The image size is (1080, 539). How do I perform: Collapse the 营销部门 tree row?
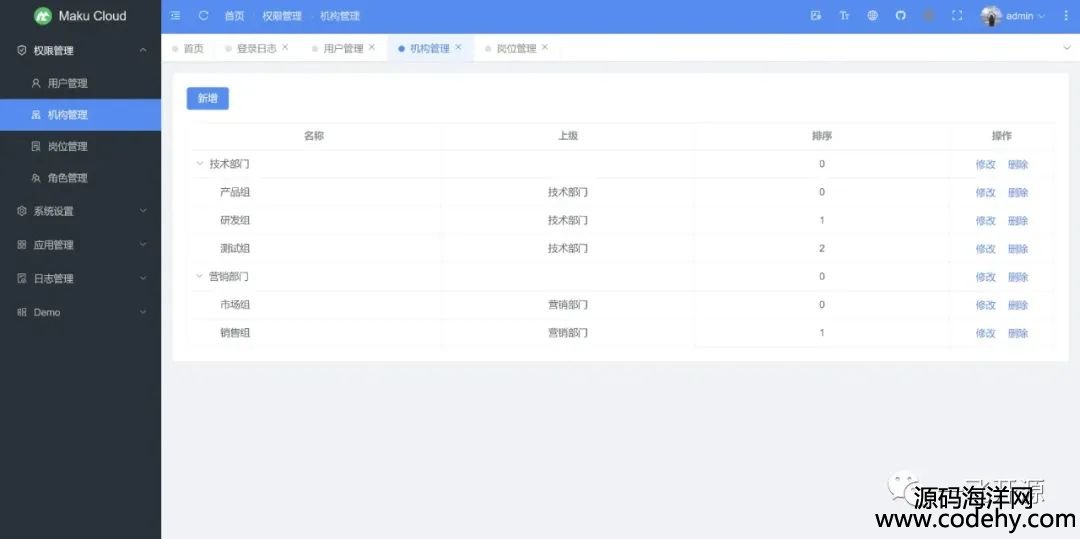click(x=198, y=276)
